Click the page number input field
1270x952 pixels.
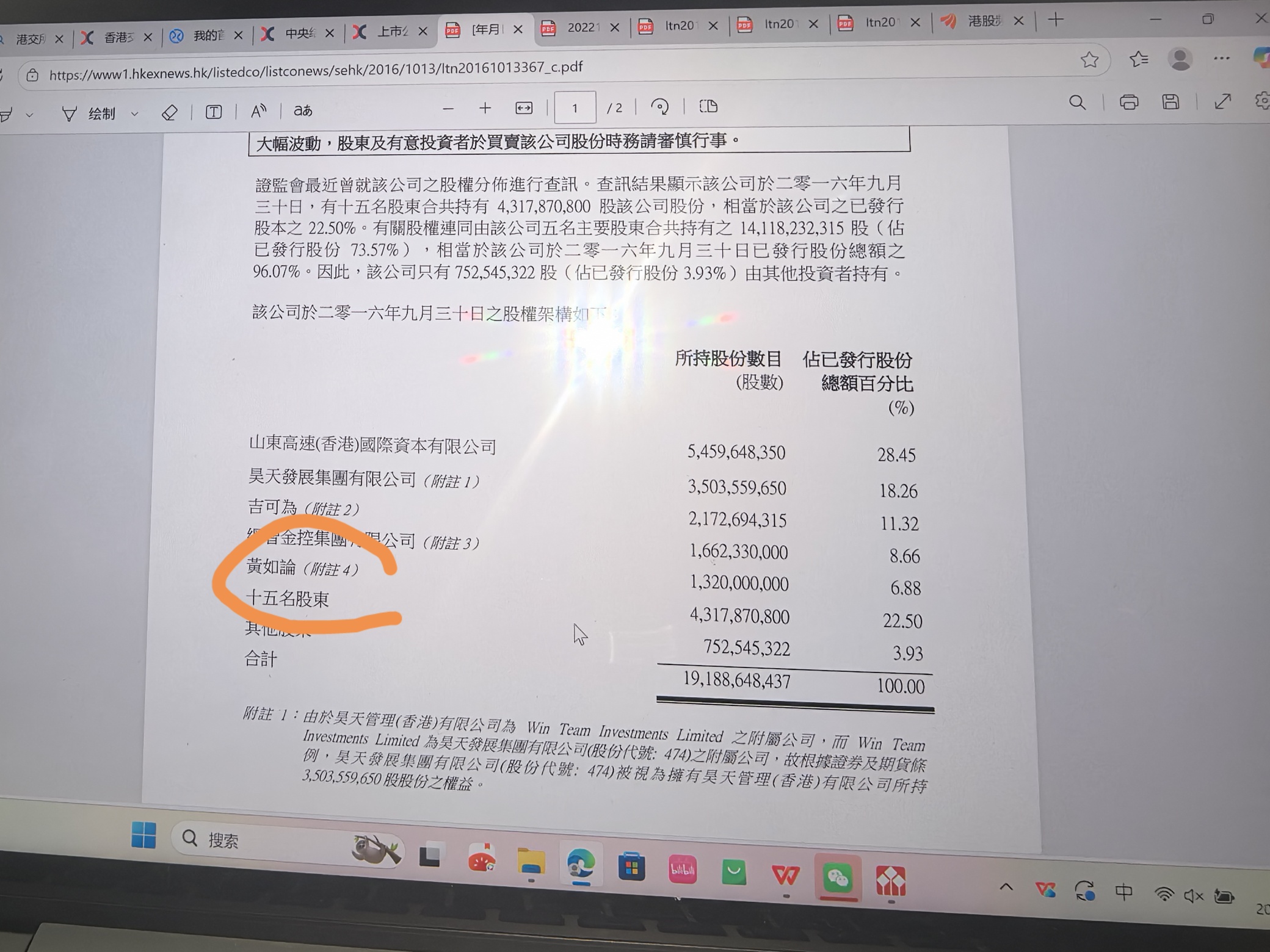coord(575,108)
